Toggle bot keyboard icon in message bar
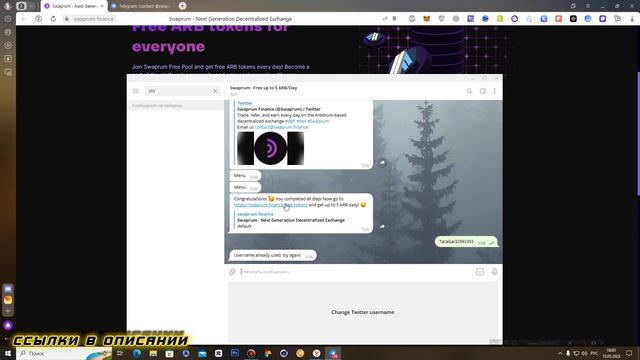 pyautogui.click(x=480, y=272)
